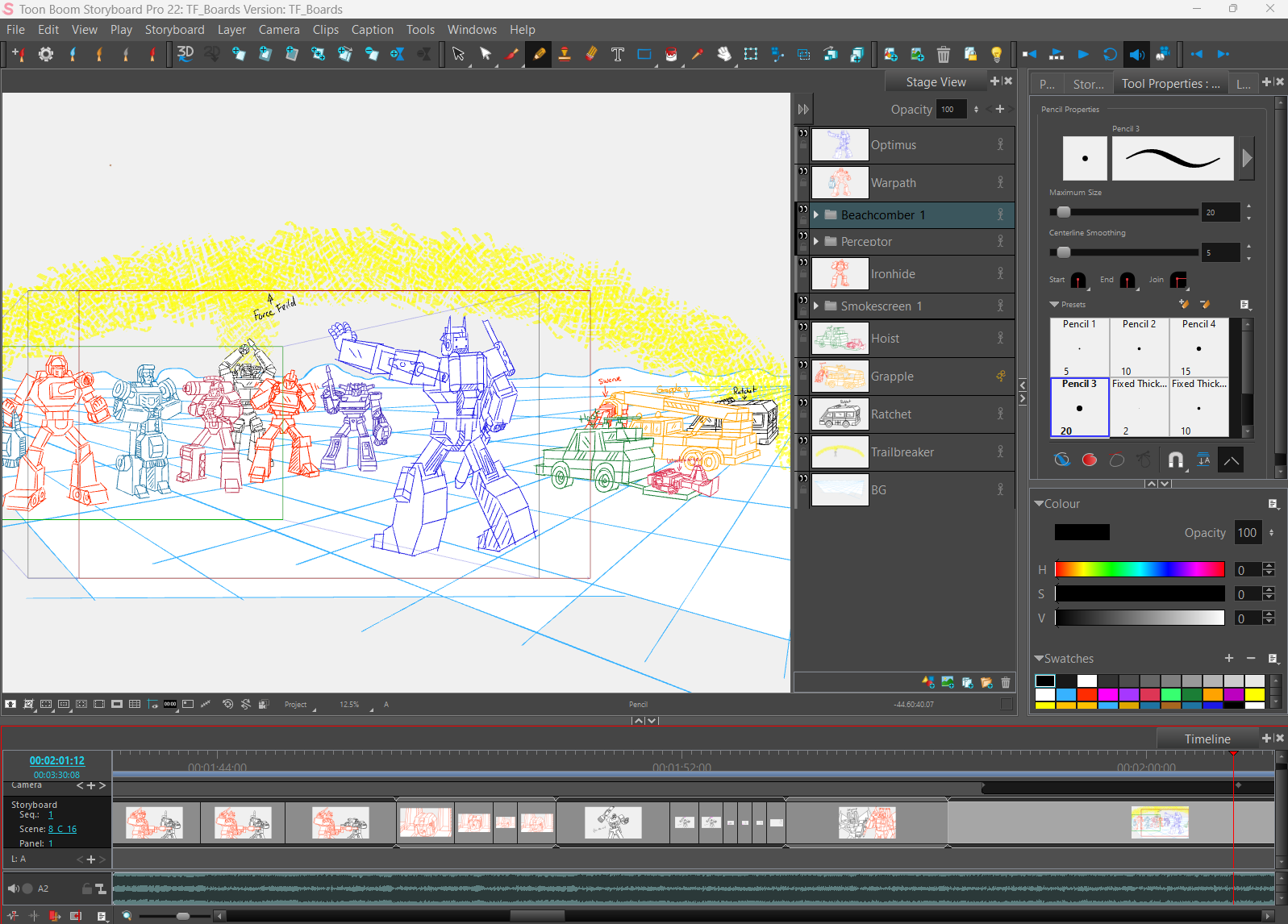Image resolution: width=1288 pixels, height=924 pixels.
Task: Click the blue Play button
Action: click(x=1083, y=54)
